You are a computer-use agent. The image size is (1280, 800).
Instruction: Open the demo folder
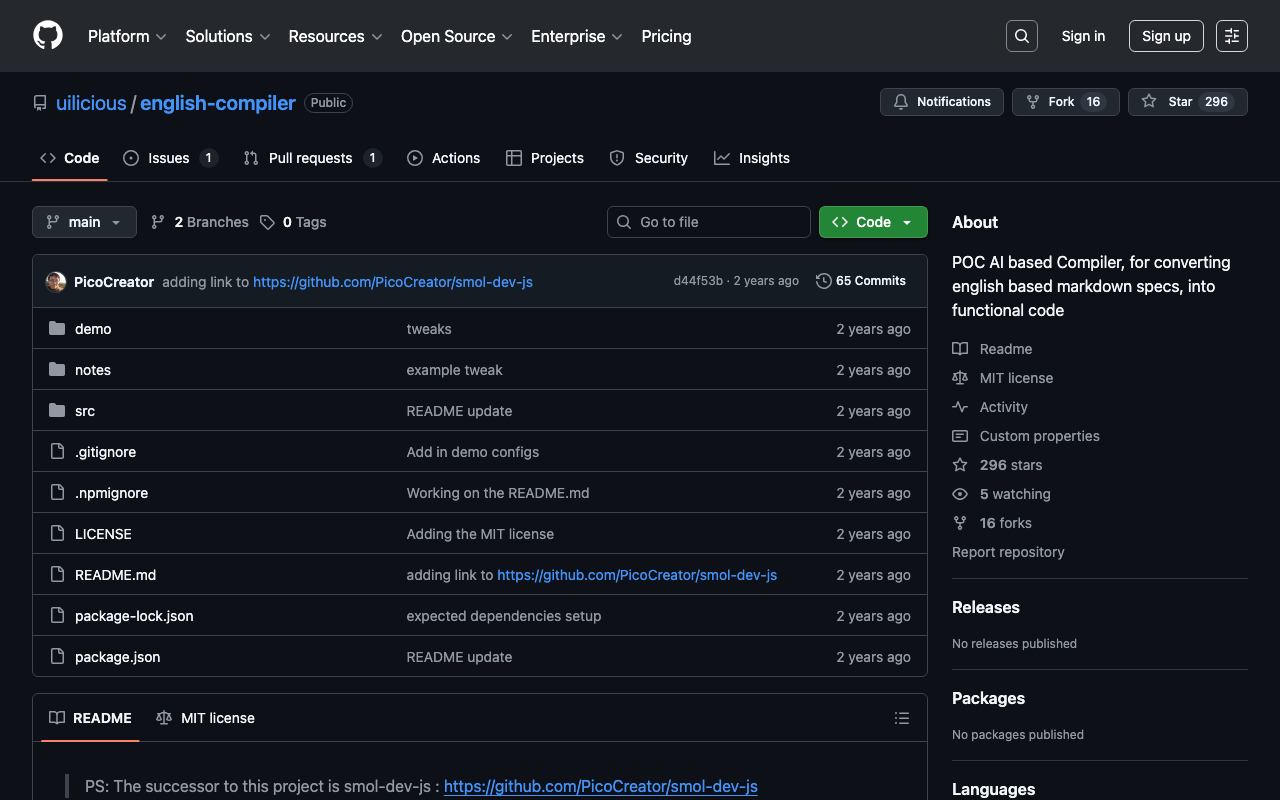tap(93, 329)
